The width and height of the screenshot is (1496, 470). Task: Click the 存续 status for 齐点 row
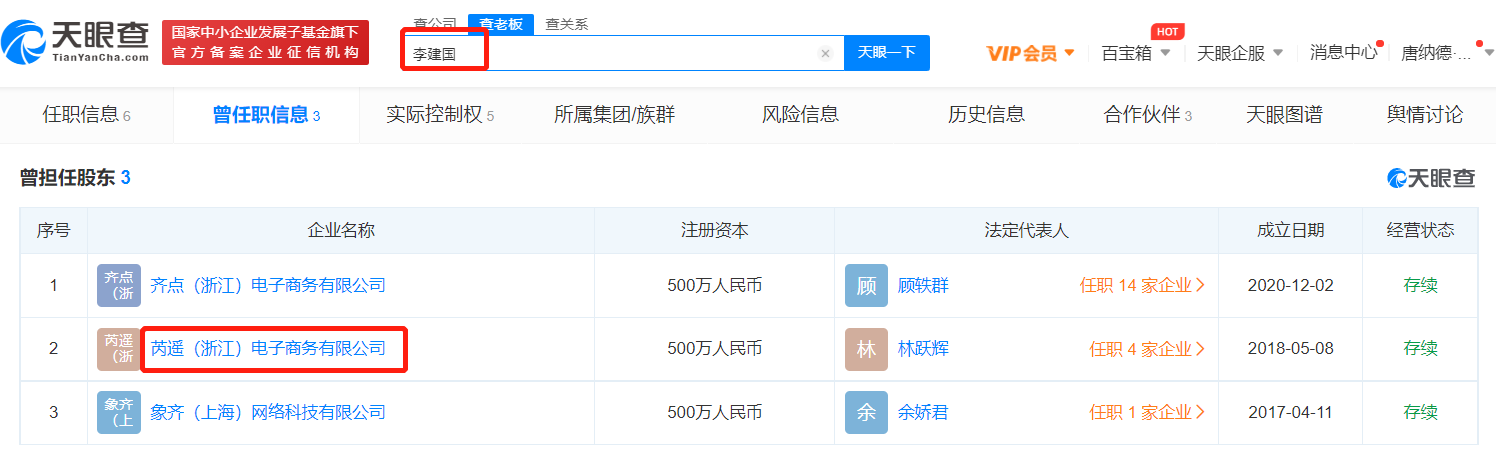[1420, 285]
